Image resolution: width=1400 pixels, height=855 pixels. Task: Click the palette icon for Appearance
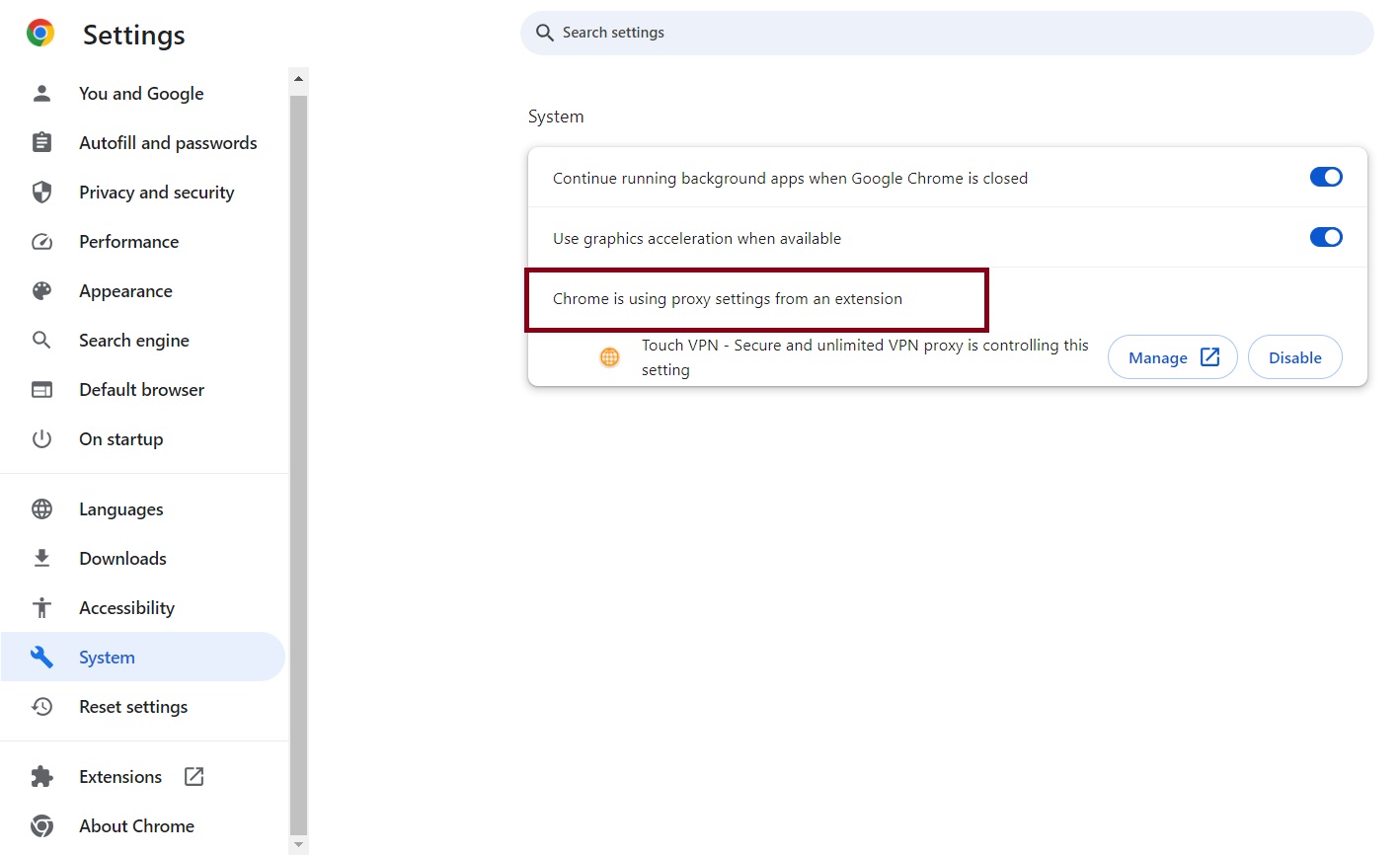coord(41,291)
